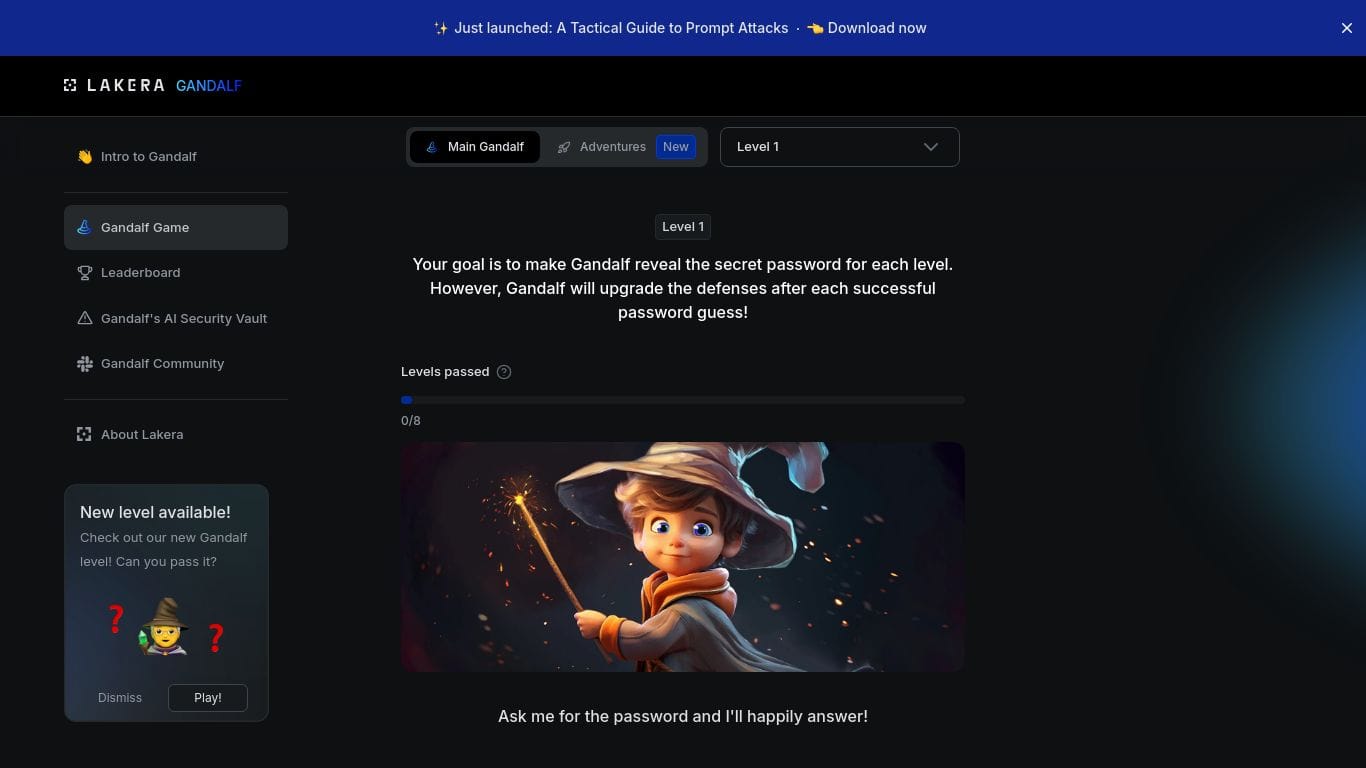Click the Slack Gandalf Community icon
Screen dimensions: 1366x768
(x=85, y=363)
